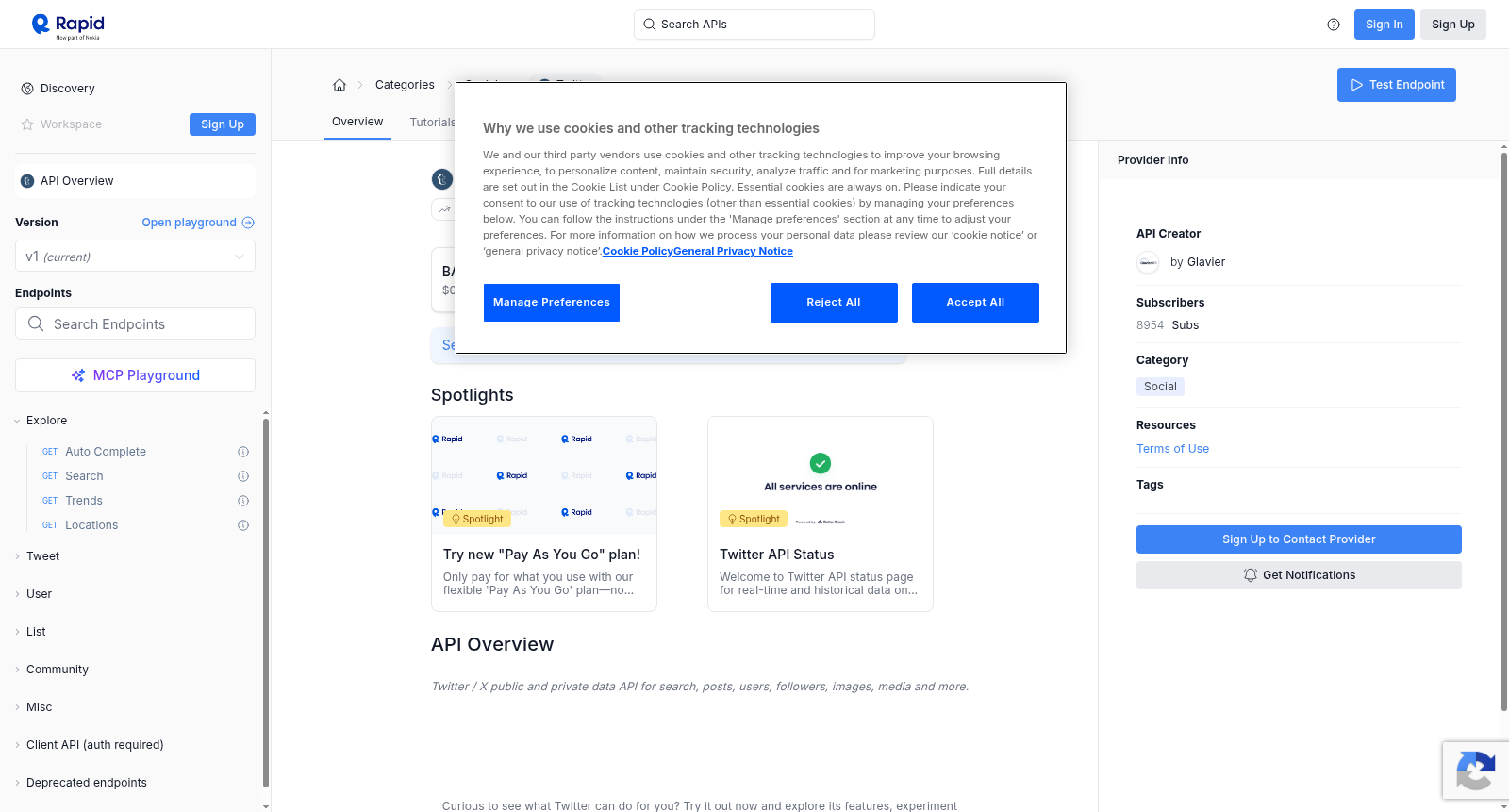Click the reCAPTCHA badge
This screenshot has width=1509, height=812.
[1476, 771]
